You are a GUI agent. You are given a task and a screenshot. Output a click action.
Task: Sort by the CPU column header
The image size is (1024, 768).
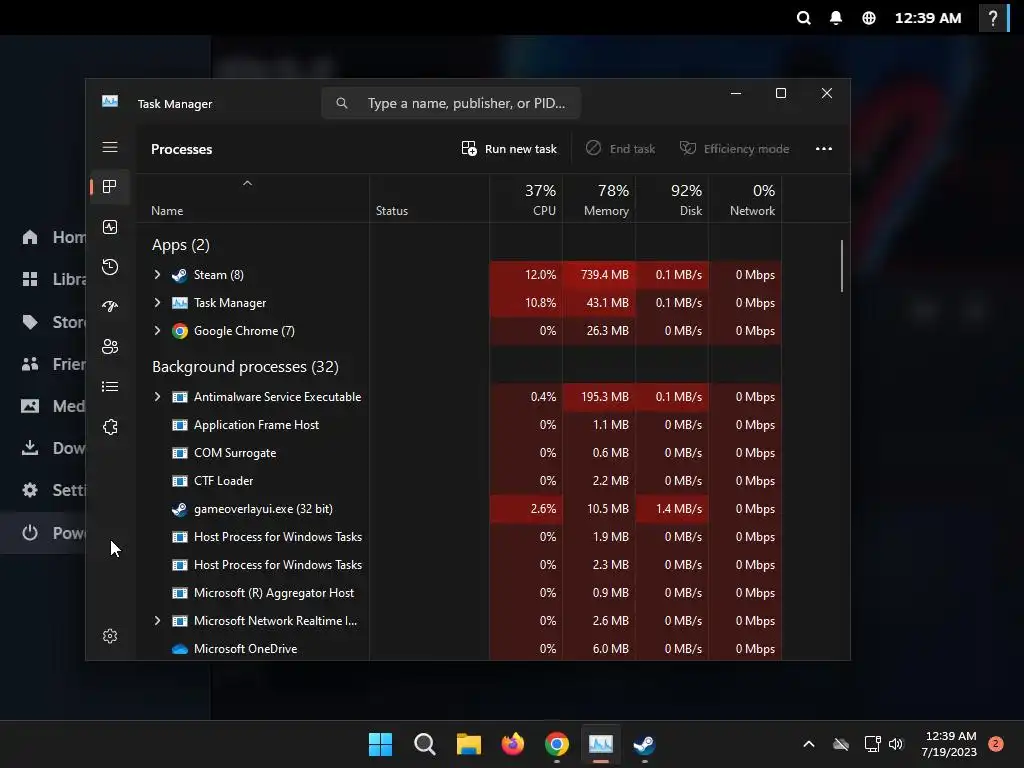[526, 199]
